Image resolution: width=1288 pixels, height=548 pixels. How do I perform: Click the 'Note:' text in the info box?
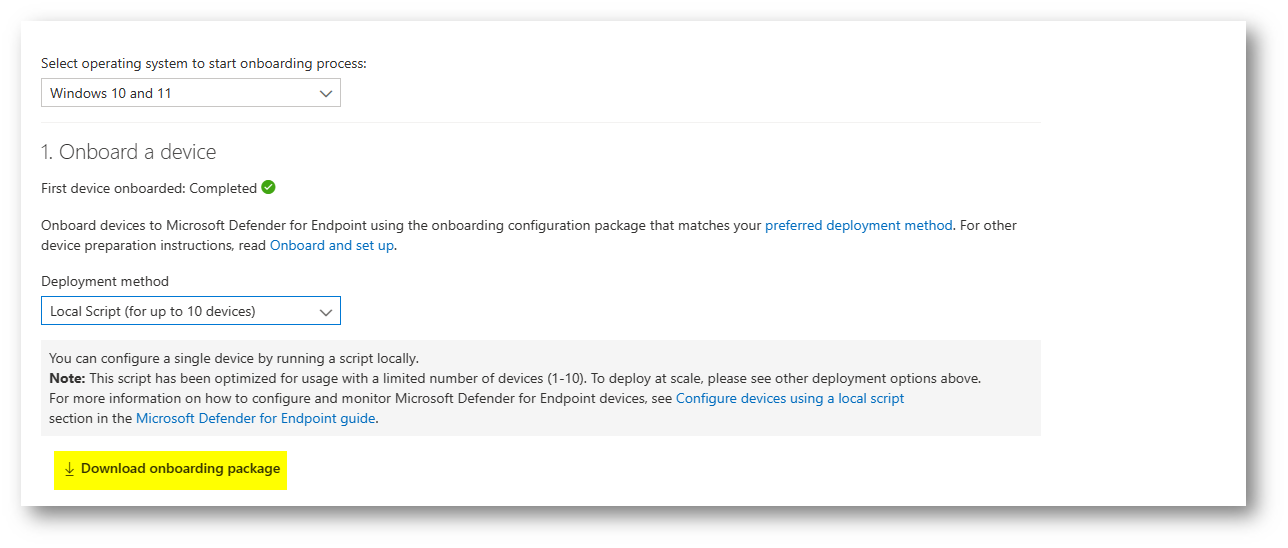67,378
